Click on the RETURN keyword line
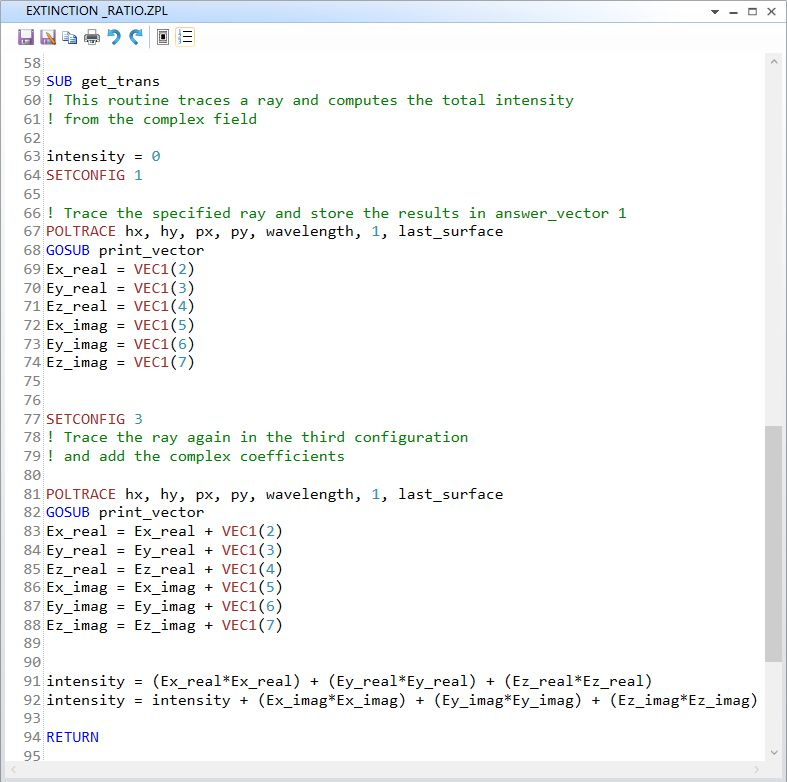The width and height of the screenshot is (787, 782). 72,737
